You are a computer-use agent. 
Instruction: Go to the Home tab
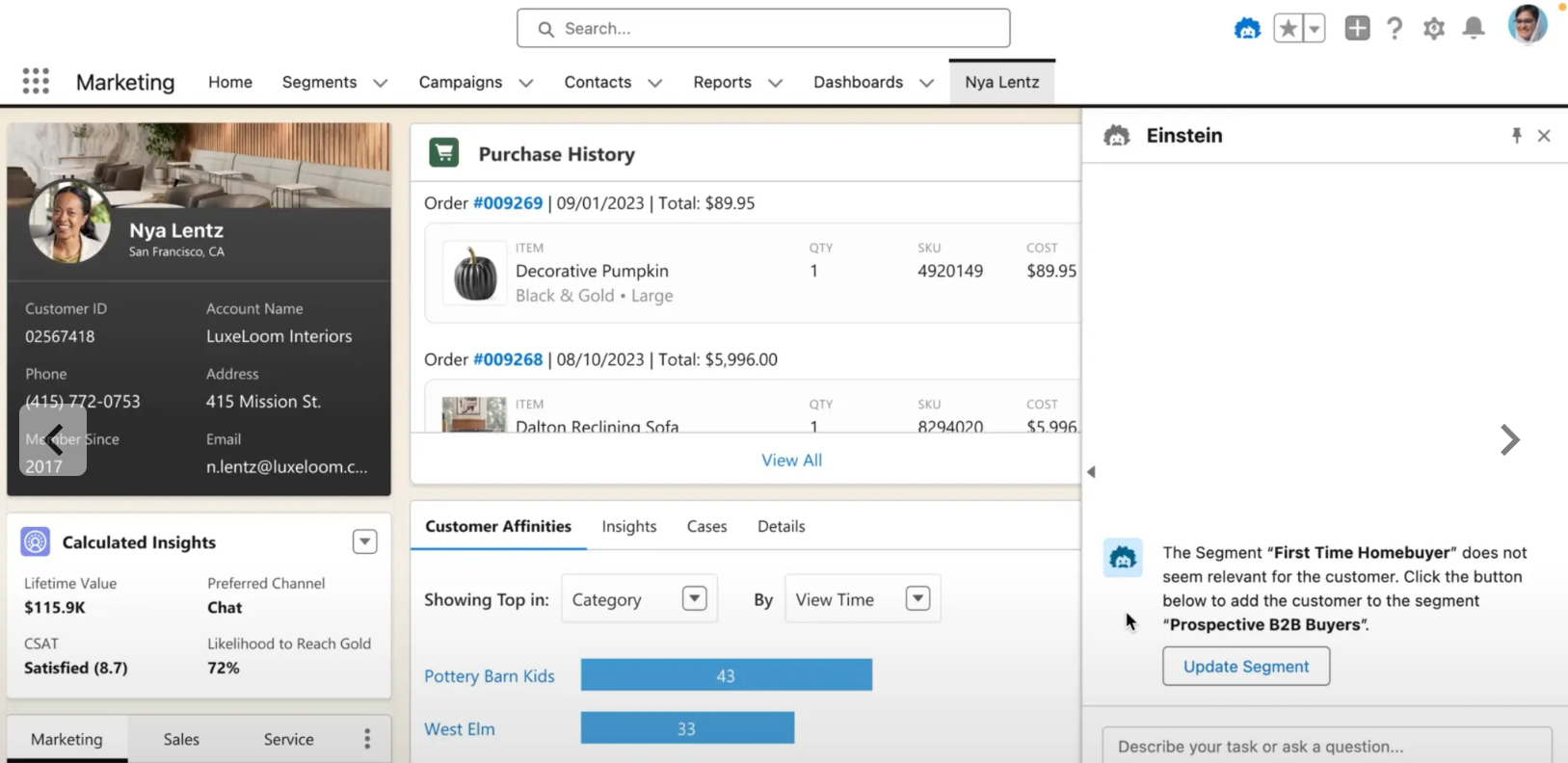[x=230, y=82]
